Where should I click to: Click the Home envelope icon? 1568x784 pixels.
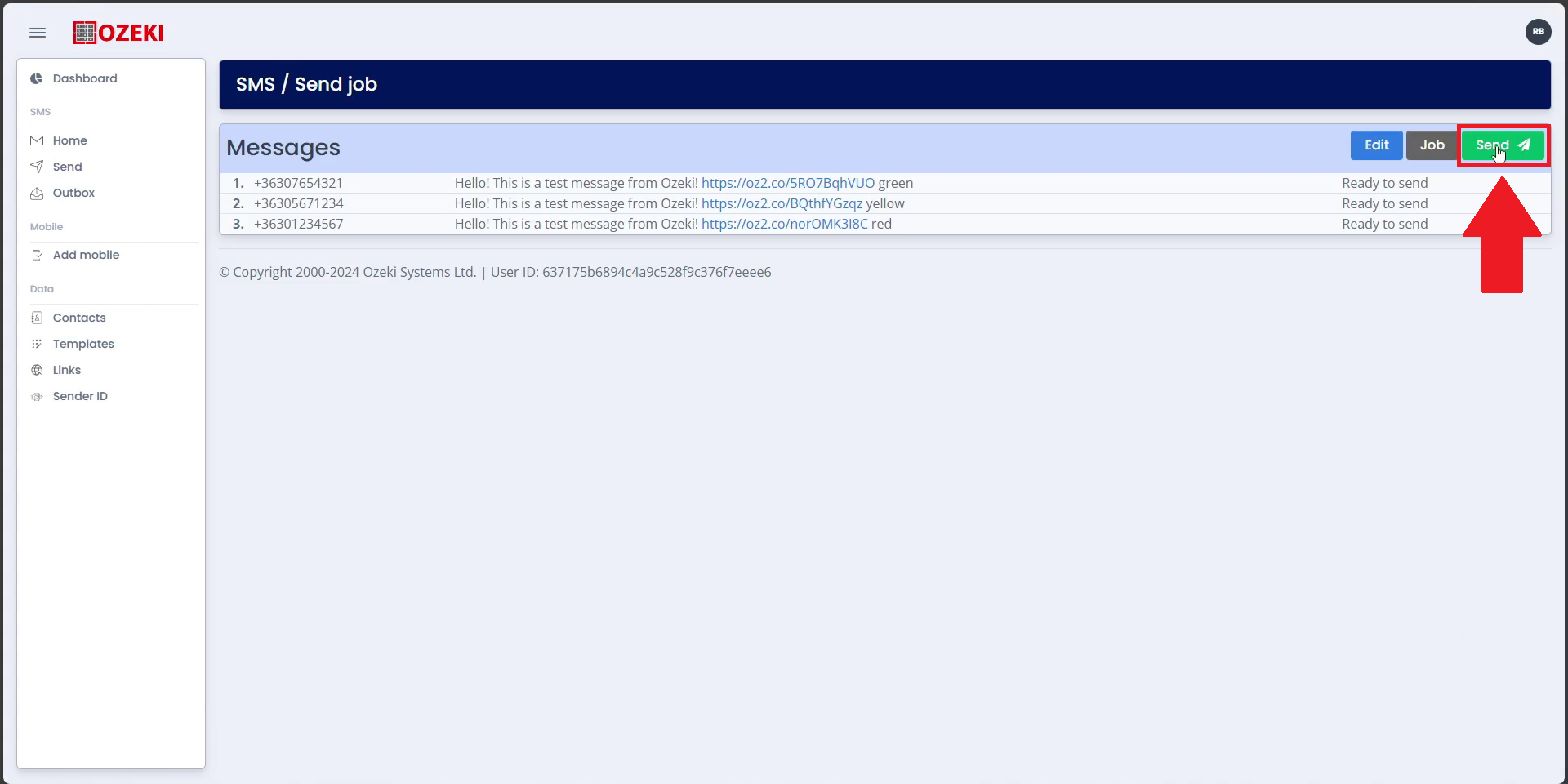[37, 140]
